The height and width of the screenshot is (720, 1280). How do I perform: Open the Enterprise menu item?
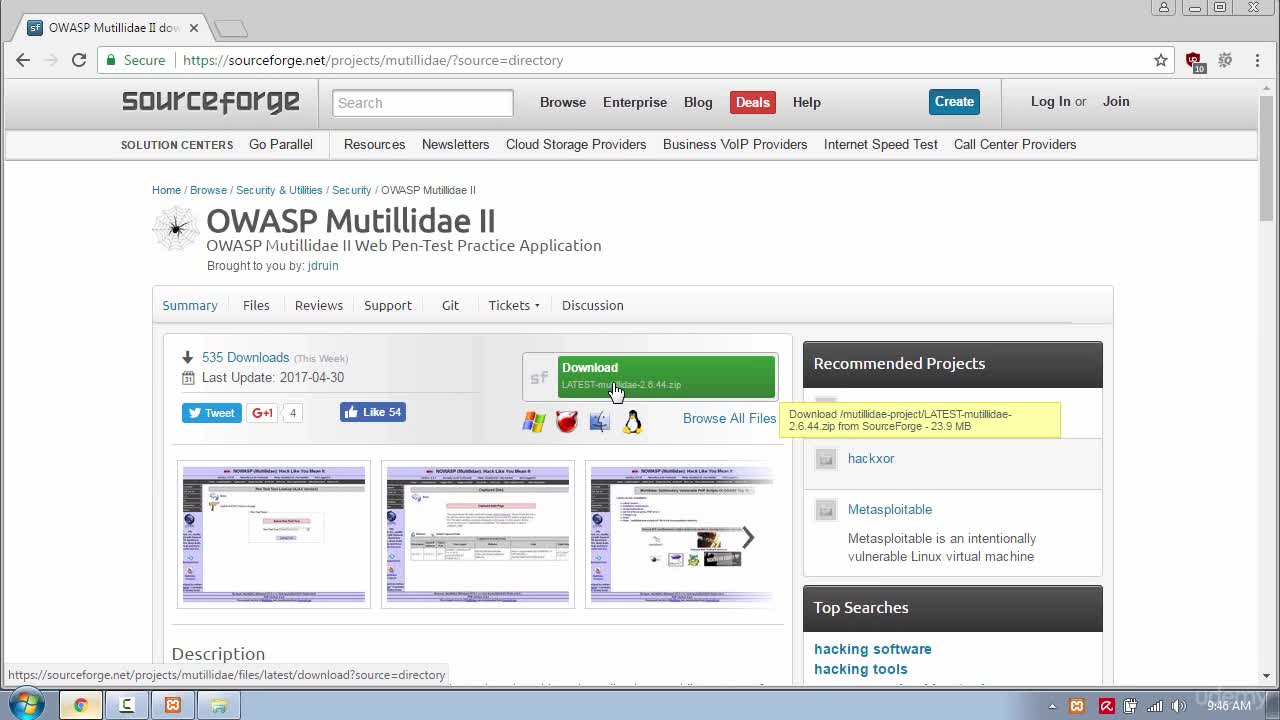point(635,102)
